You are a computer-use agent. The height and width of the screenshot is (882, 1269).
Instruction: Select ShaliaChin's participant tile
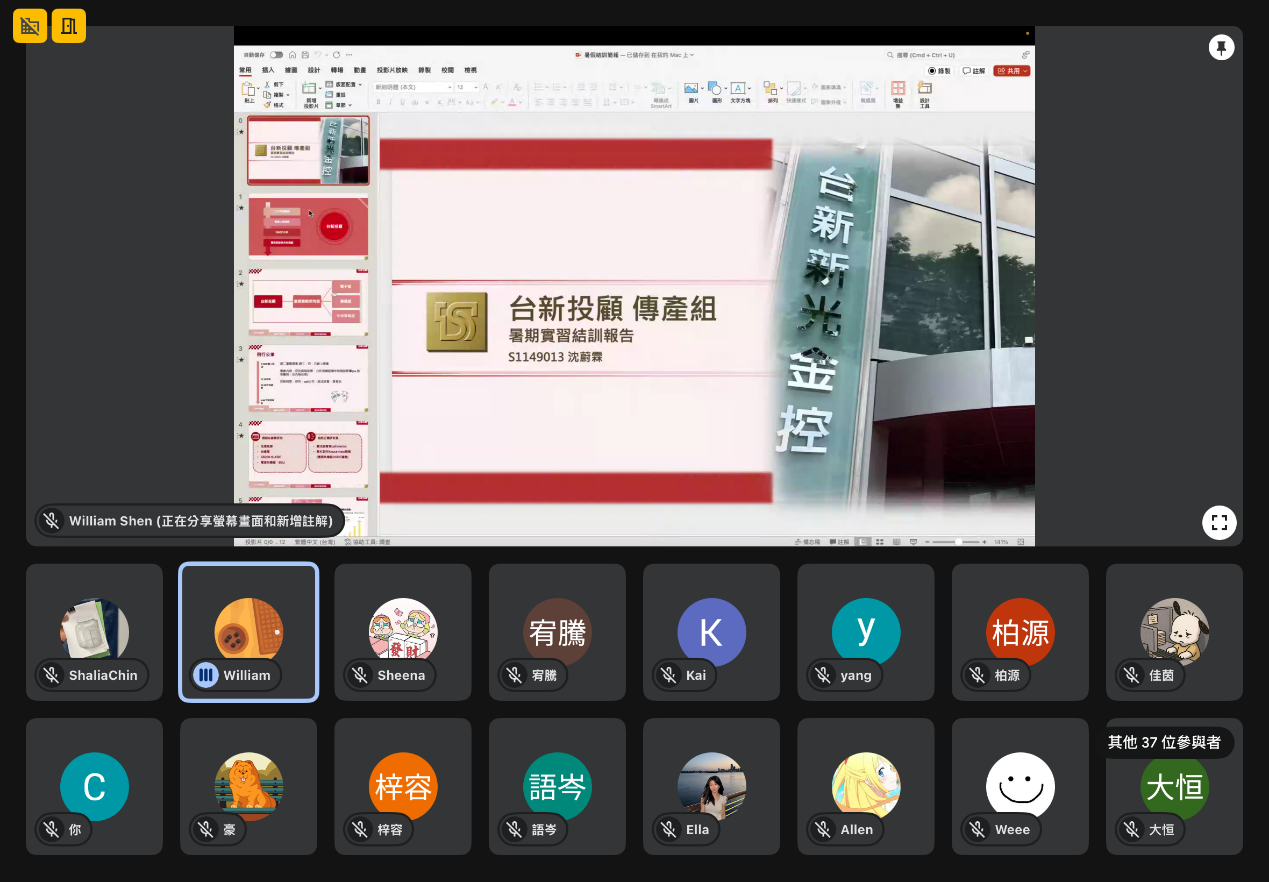pyautogui.click(x=94, y=632)
